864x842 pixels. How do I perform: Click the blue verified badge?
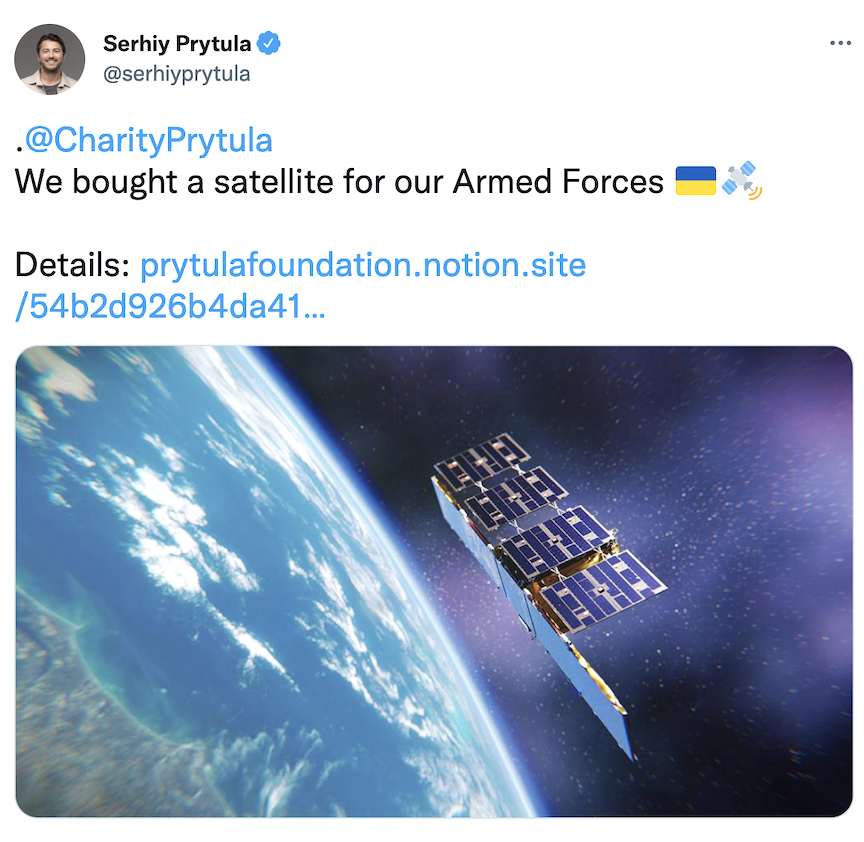pos(270,44)
